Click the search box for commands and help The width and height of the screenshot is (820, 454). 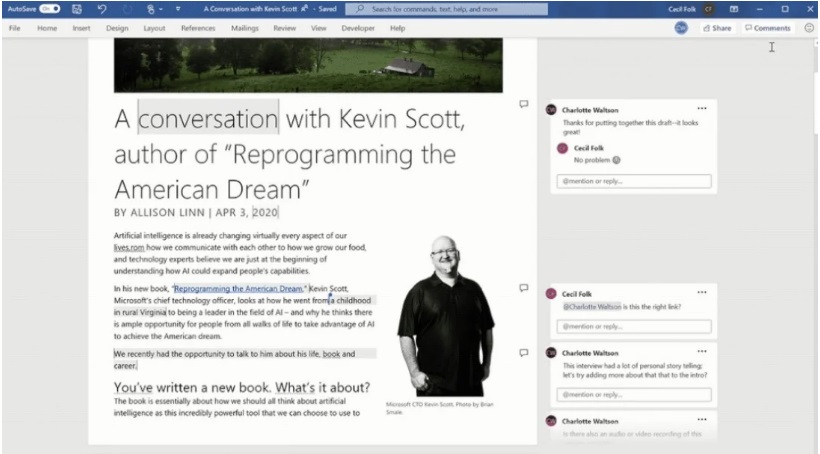click(451, 9)
